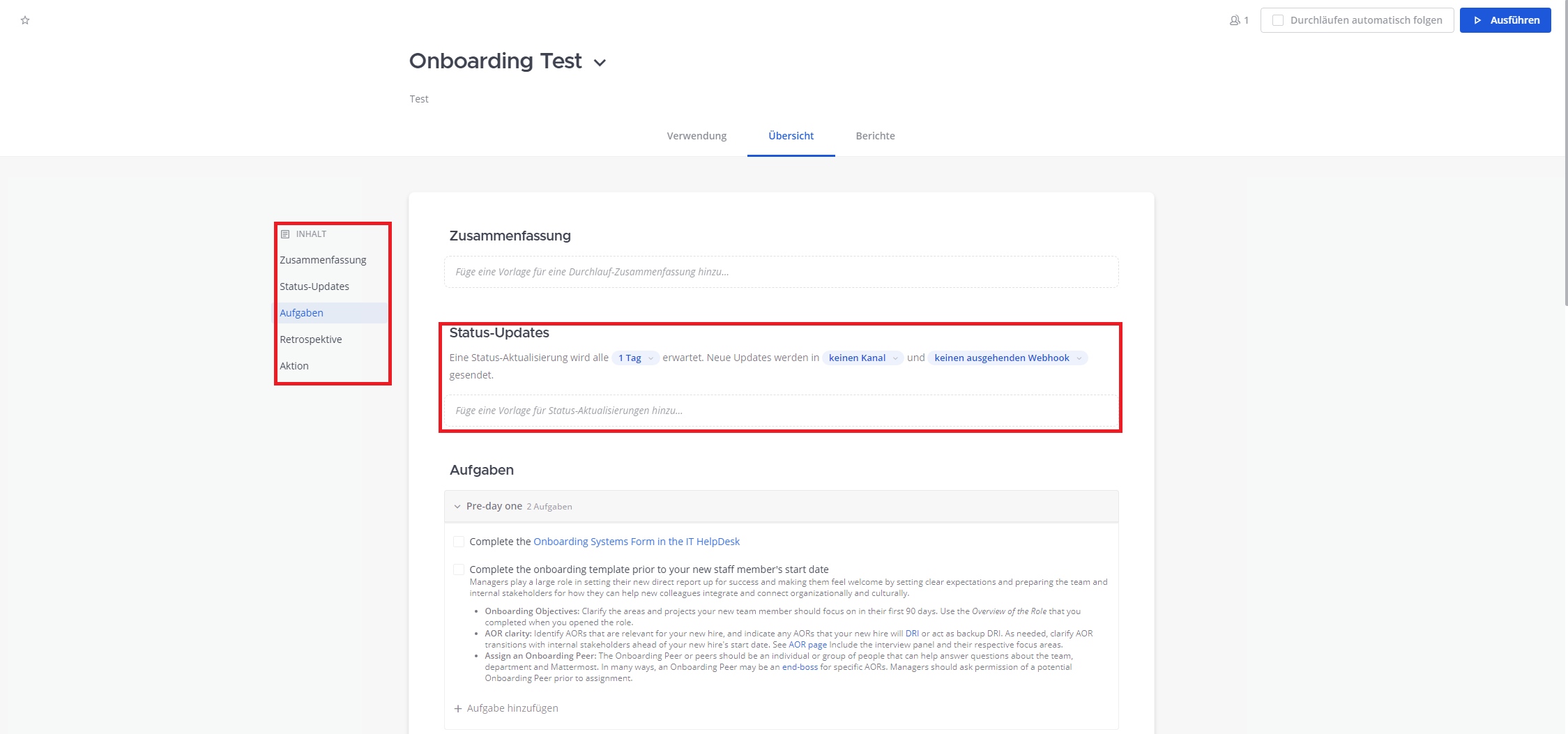Image resolution: width=1568 pixels, height=734 pixels.
Task: Open Onboarding Systems Form HelpDesk link
Action: [636, 542]
